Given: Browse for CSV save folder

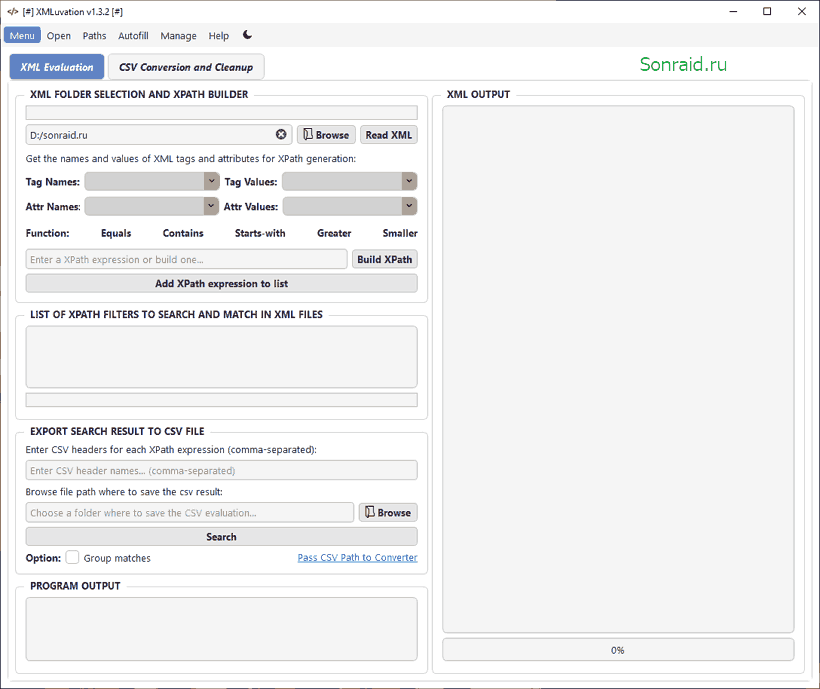Looking at the screenshot, I should (x=388, y=512).
